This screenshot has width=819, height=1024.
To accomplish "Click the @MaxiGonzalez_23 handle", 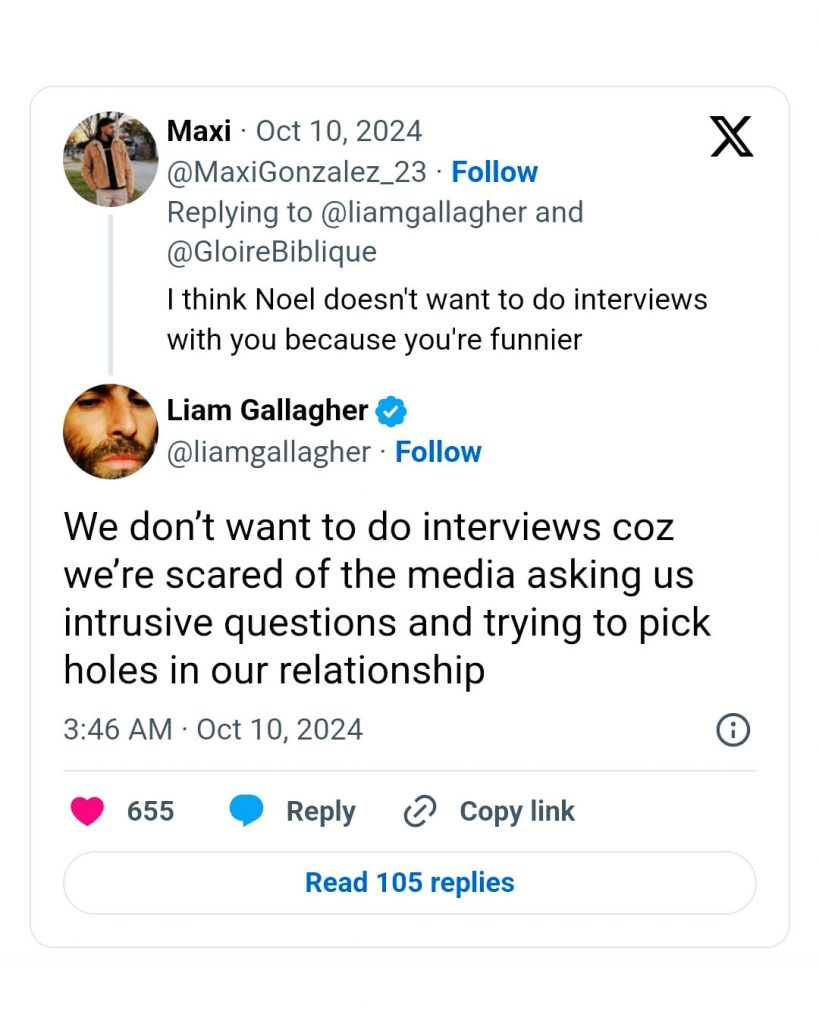I will click(297, 172).
